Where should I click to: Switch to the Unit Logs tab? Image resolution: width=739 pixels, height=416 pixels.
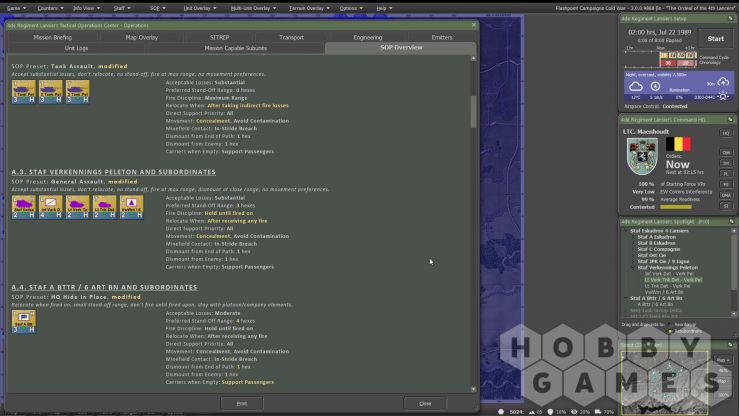click(76, 48)
